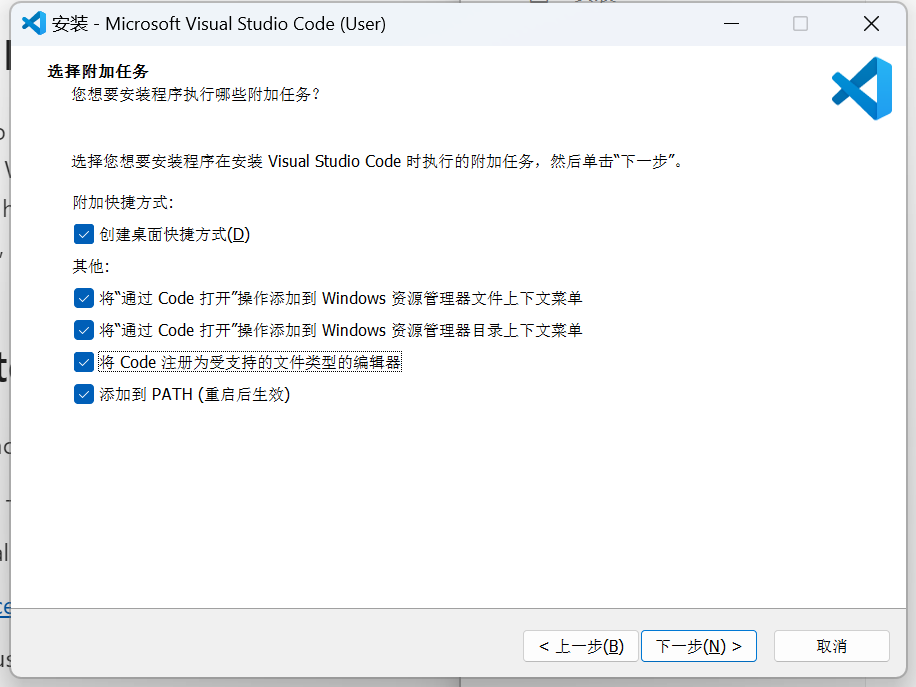Click the 其他: section label
This screenshot has height=687, width=916.
pos(91,266)
